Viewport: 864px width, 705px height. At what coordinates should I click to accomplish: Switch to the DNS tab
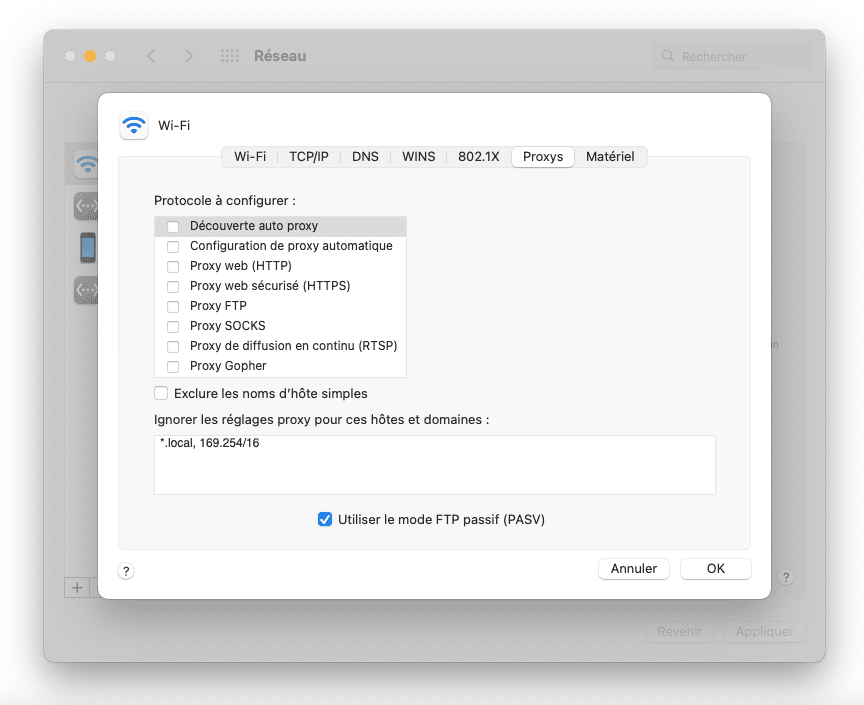point(365,157)
